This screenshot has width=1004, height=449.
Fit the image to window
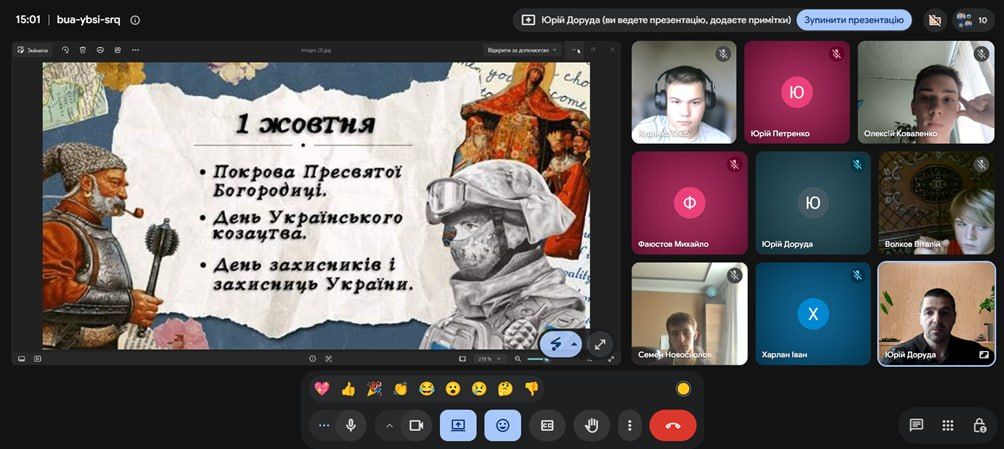(x=462, y=359)
